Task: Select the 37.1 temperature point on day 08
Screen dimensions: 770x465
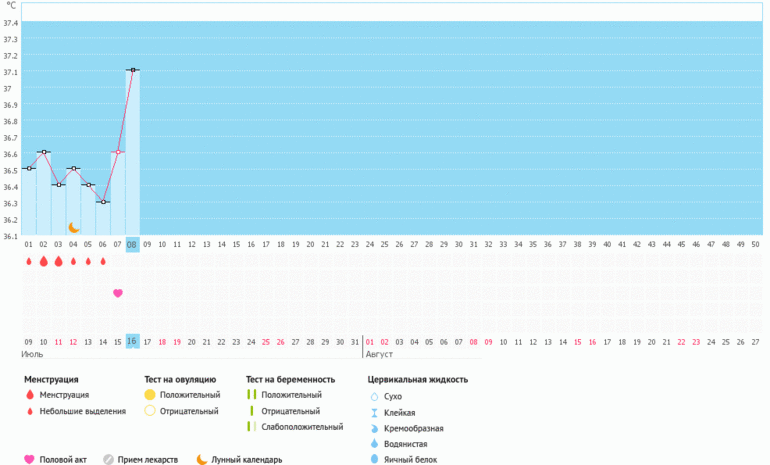Action: (132, 70)
